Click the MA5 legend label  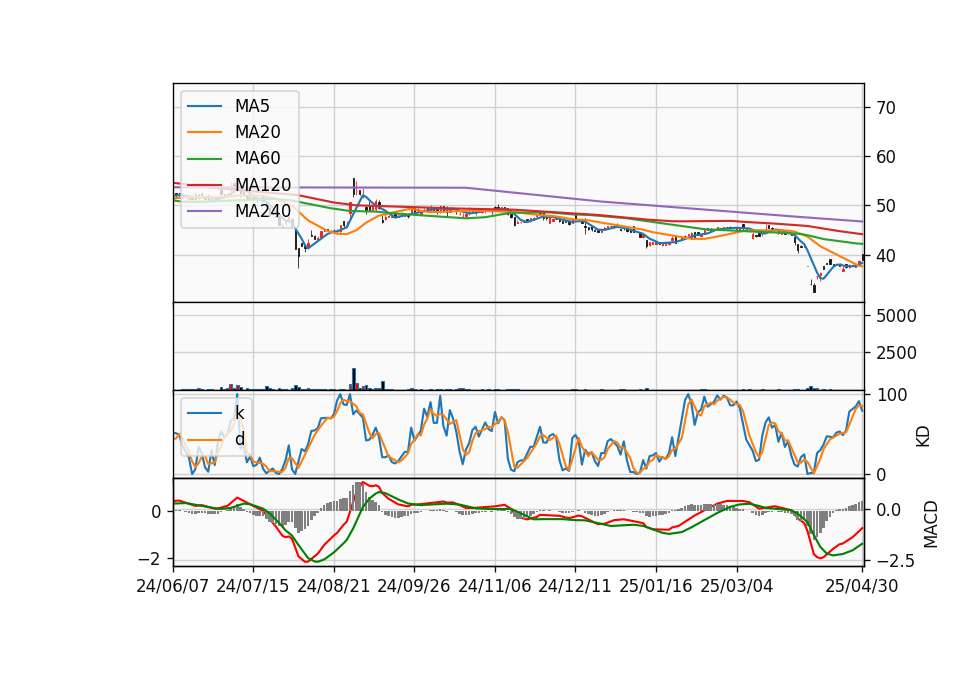coord(252,106)
